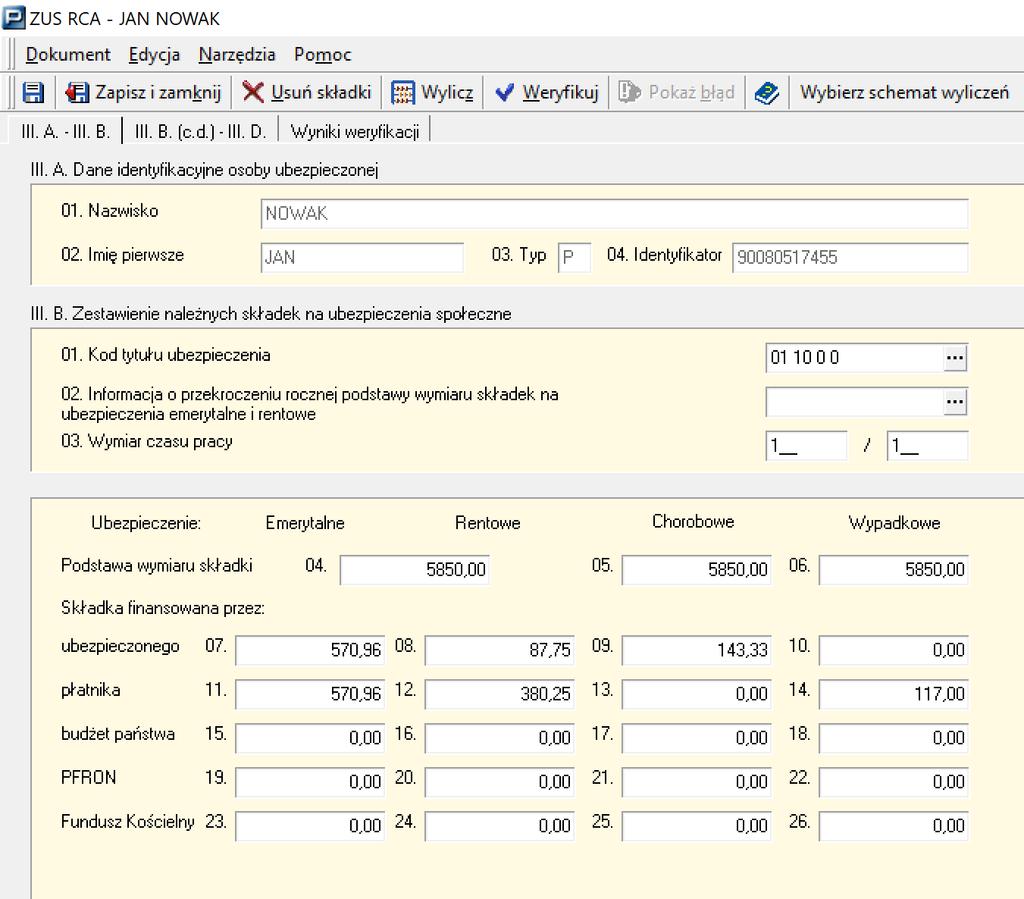The image size is (1024, 899).
Task: Click field 14 płatnika Wypadkowe 117,00
Action: point(893,693)
